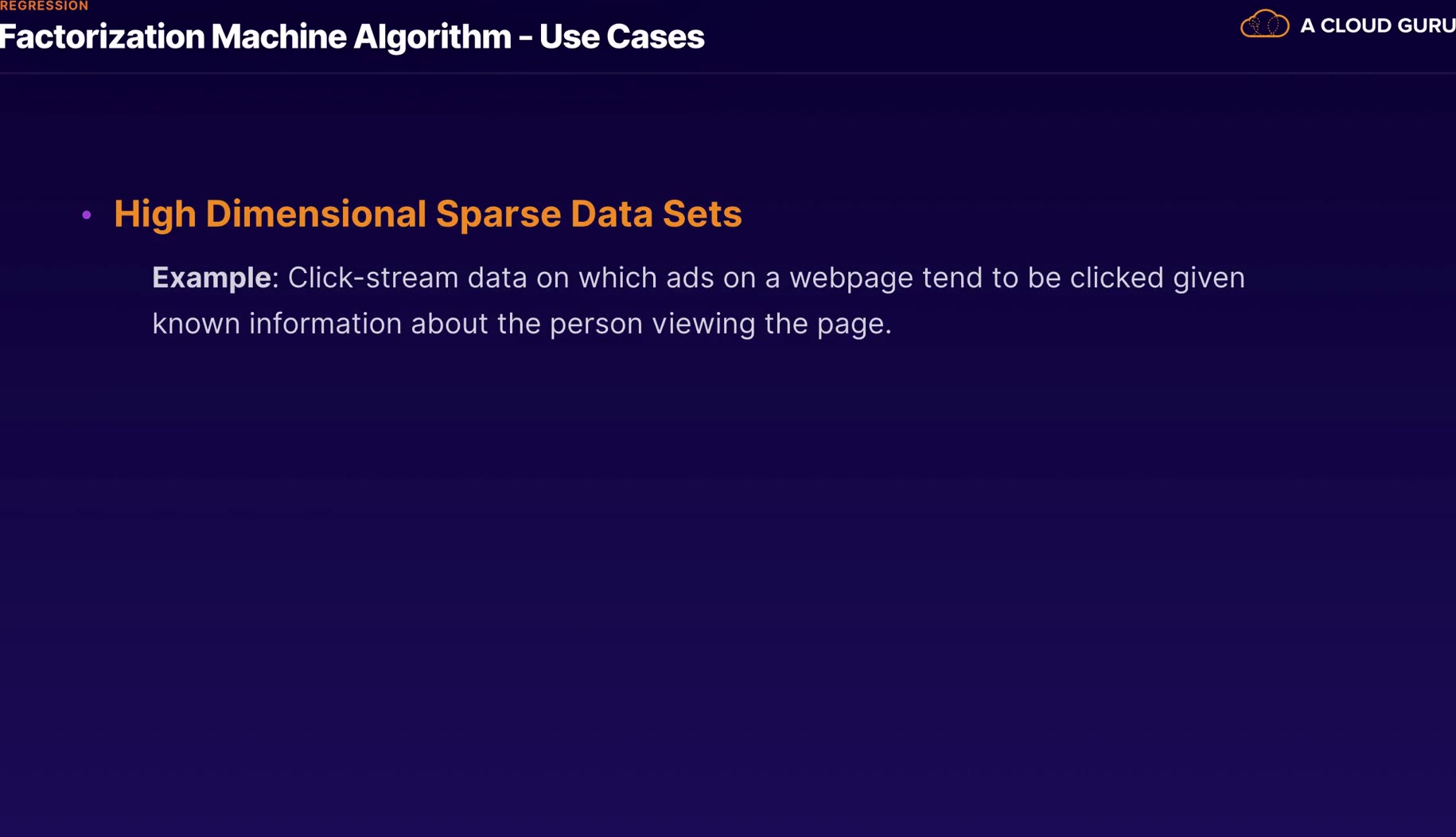
Task: Click the word "given" ending the first line
Action: pyautogui.click(x=1209, y=278)
